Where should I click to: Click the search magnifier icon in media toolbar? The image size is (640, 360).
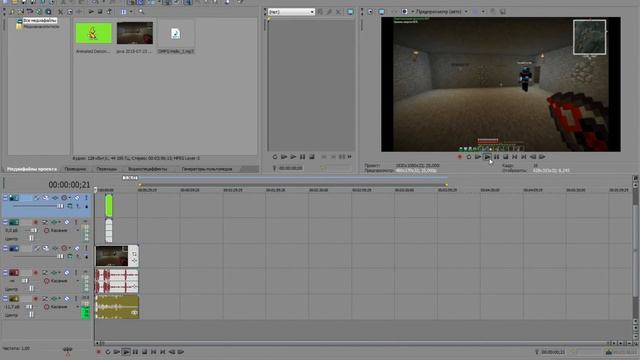[141, 12]
